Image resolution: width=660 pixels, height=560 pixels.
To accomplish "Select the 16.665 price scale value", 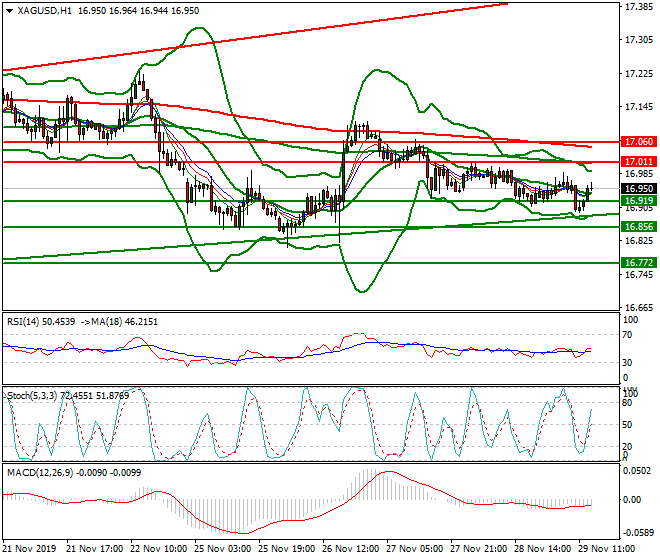I will click(639, 308).
